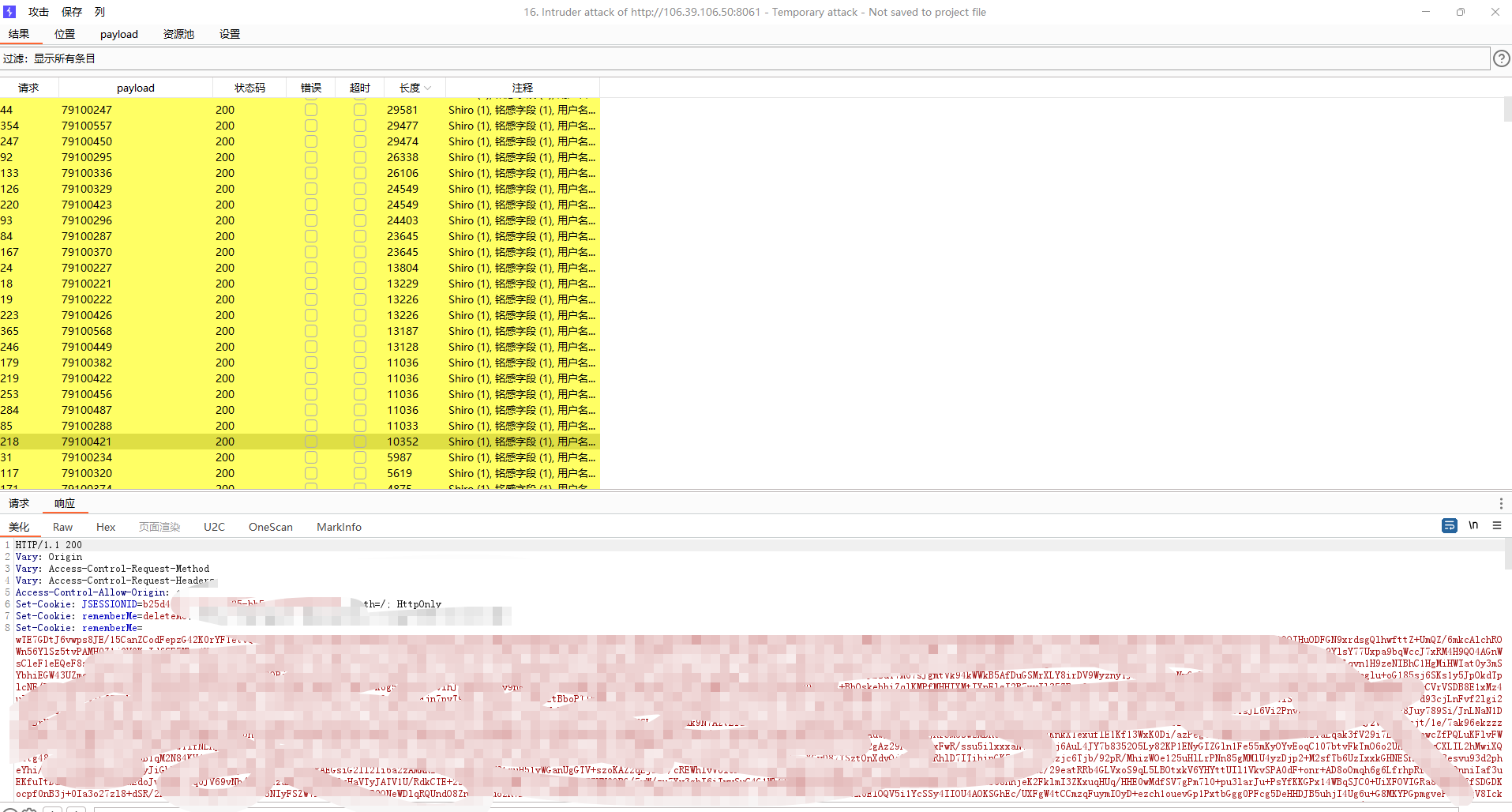Tick the 错误 checkbox for payload 79100423
The image size is (1512, 812).
[311, 205]
